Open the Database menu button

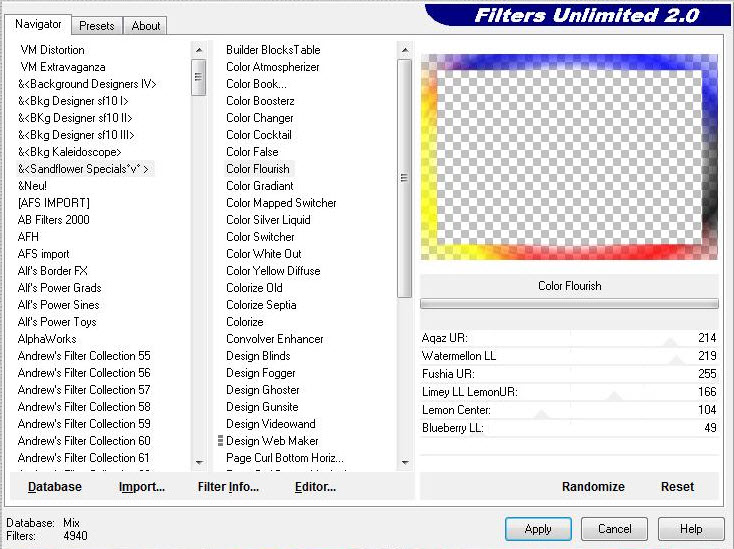point(55,487)
